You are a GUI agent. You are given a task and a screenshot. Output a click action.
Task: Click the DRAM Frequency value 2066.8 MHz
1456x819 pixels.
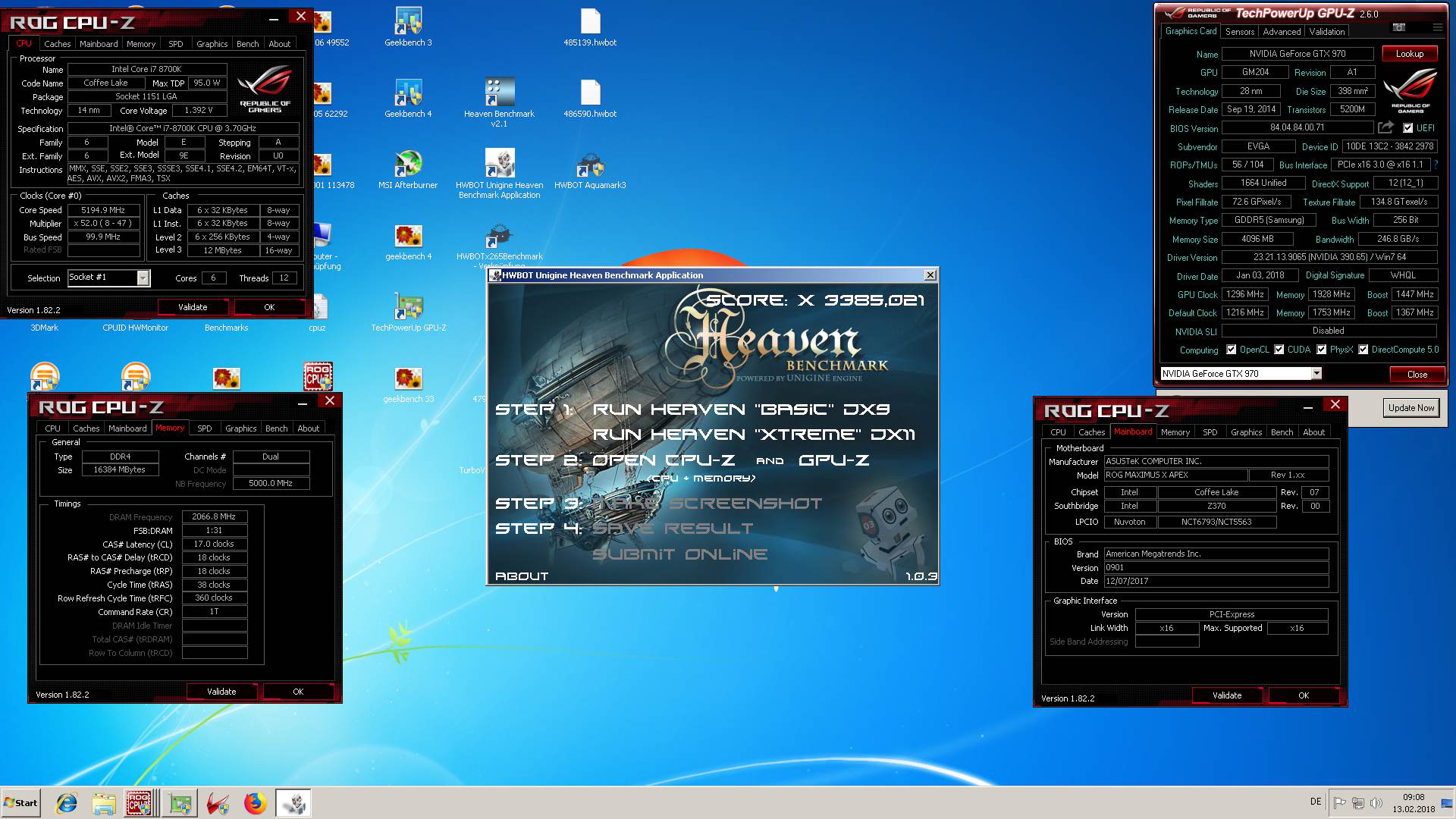click(x=214, y=517)
